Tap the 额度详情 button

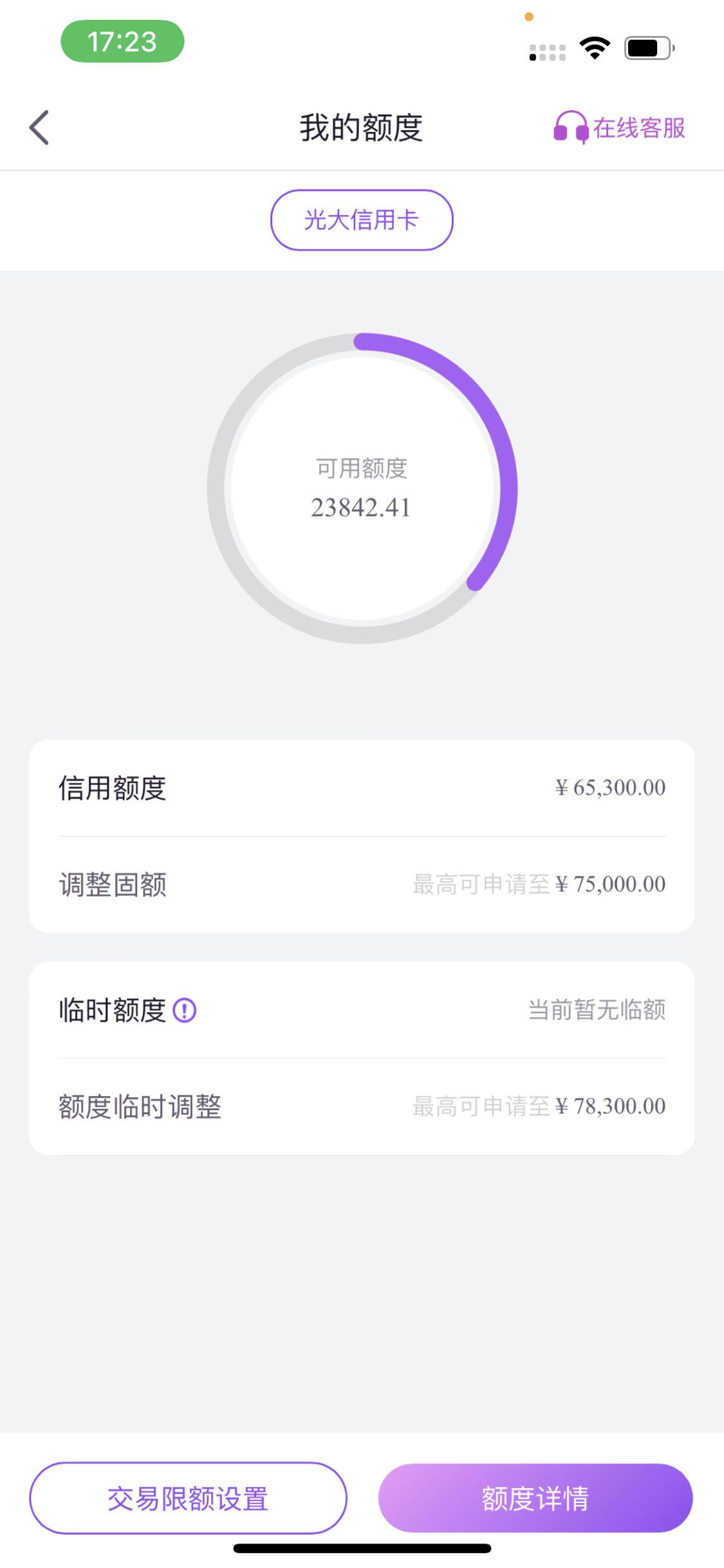pyautogui.click(x=535, y=1498)
